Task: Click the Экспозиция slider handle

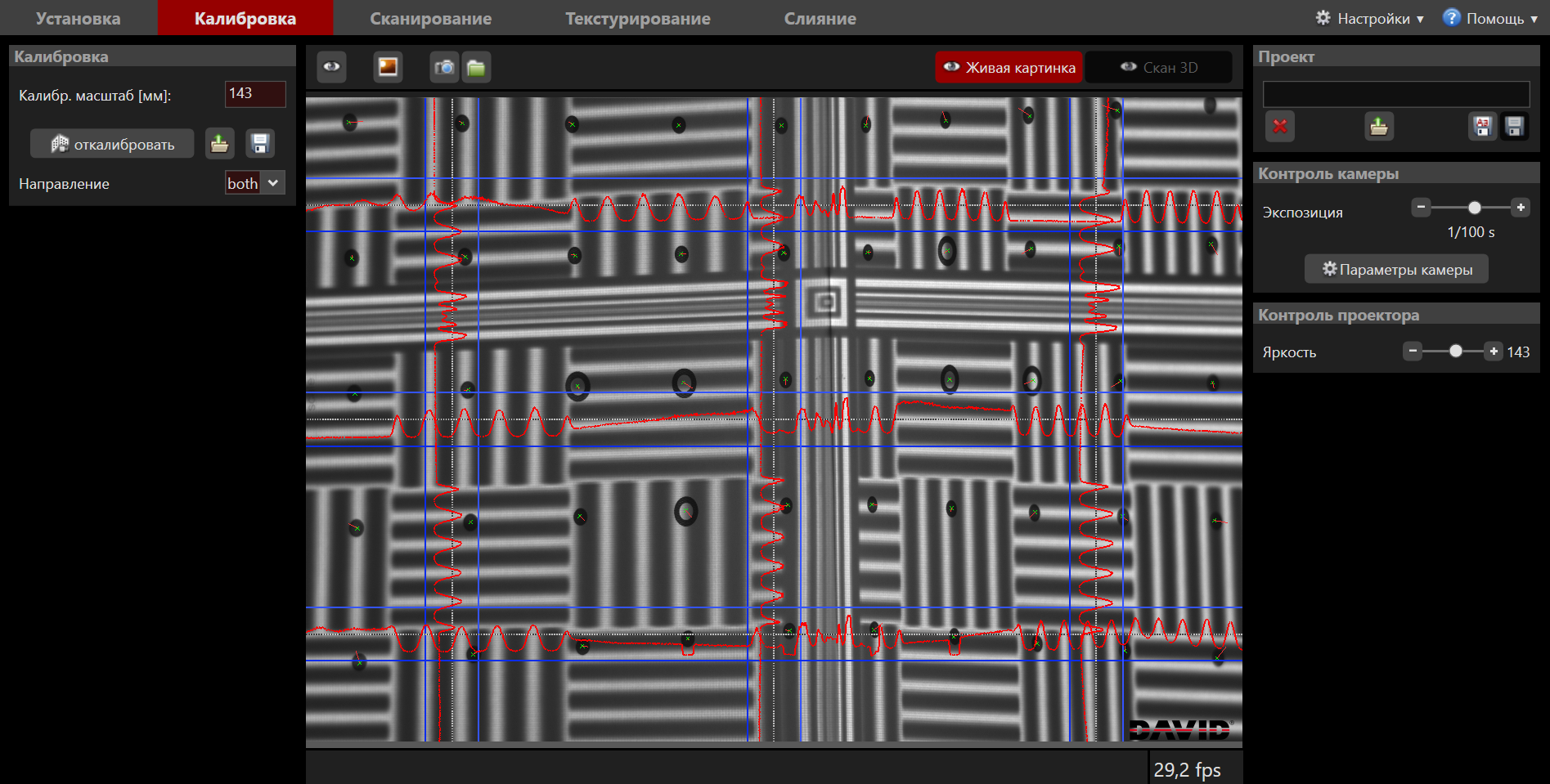Action: pyautogui.click(x=1474, y=208)
